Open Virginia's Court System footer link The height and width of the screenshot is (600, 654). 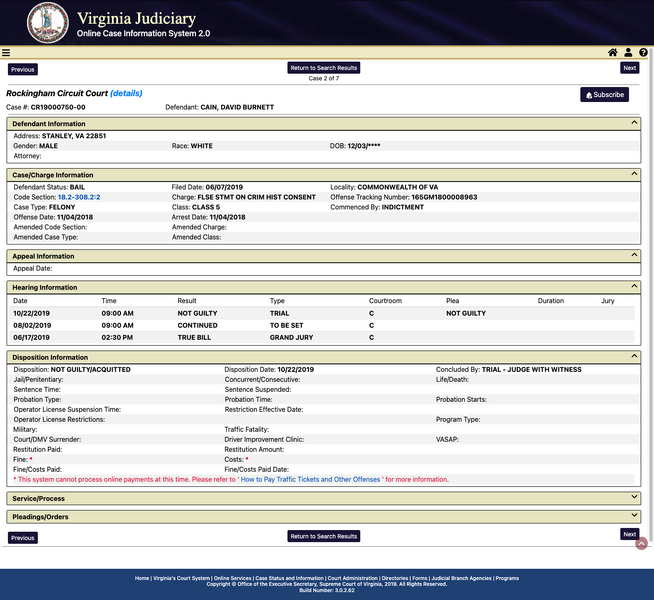[181, 578]
